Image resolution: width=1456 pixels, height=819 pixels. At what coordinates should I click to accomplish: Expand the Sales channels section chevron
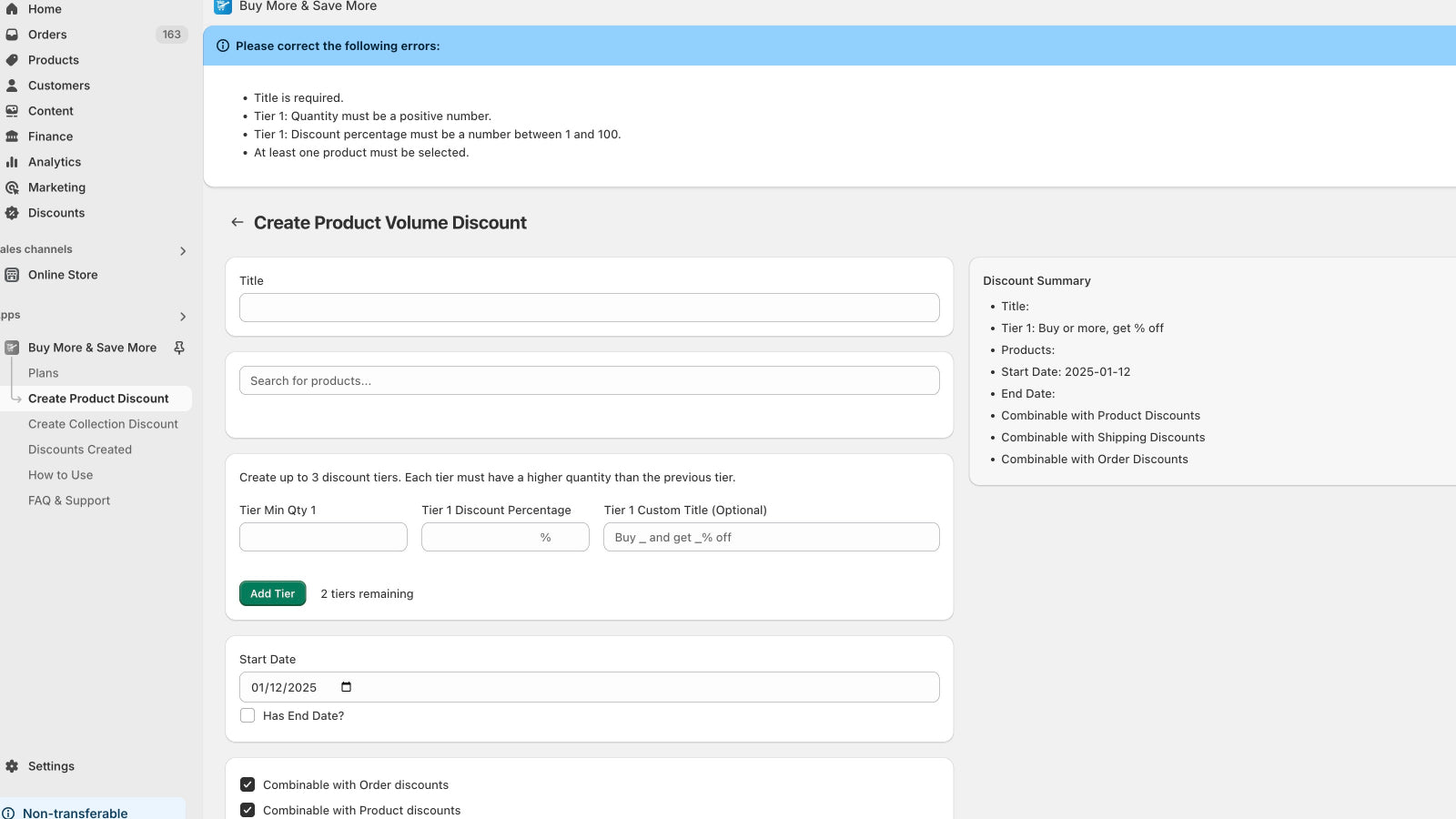(183, 251)
